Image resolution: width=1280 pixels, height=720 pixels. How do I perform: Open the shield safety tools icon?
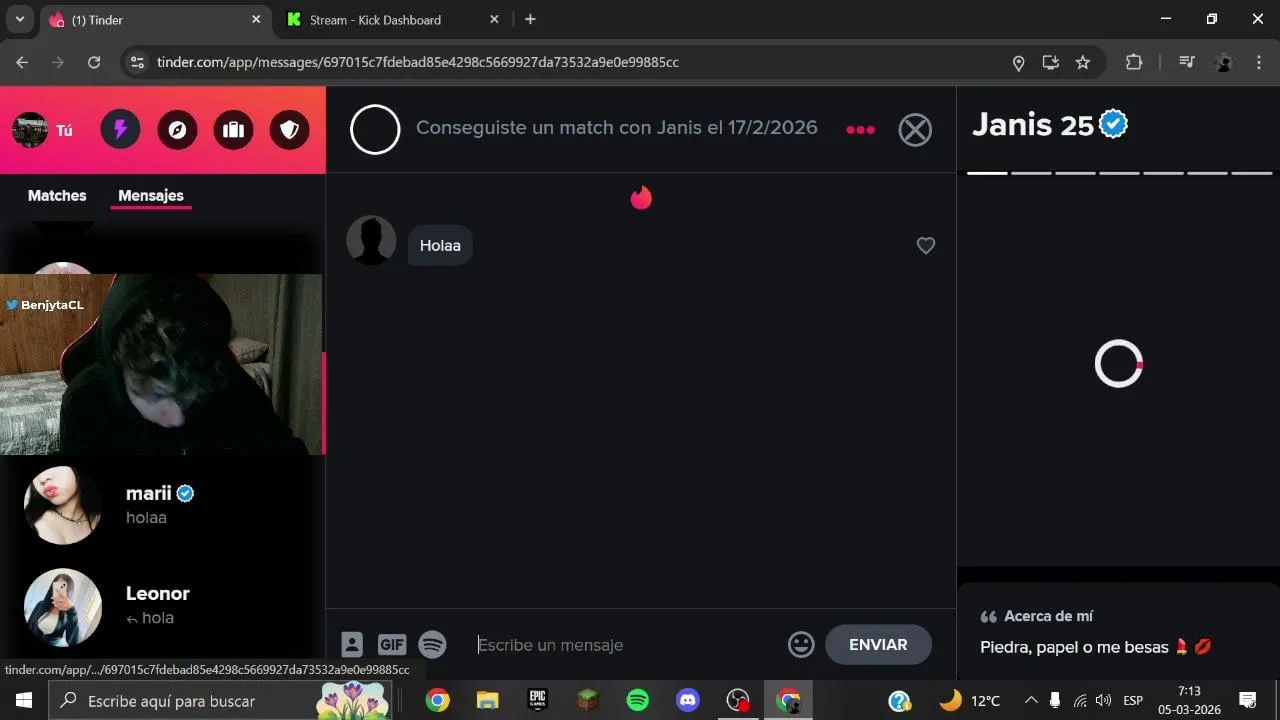[289, 130]
